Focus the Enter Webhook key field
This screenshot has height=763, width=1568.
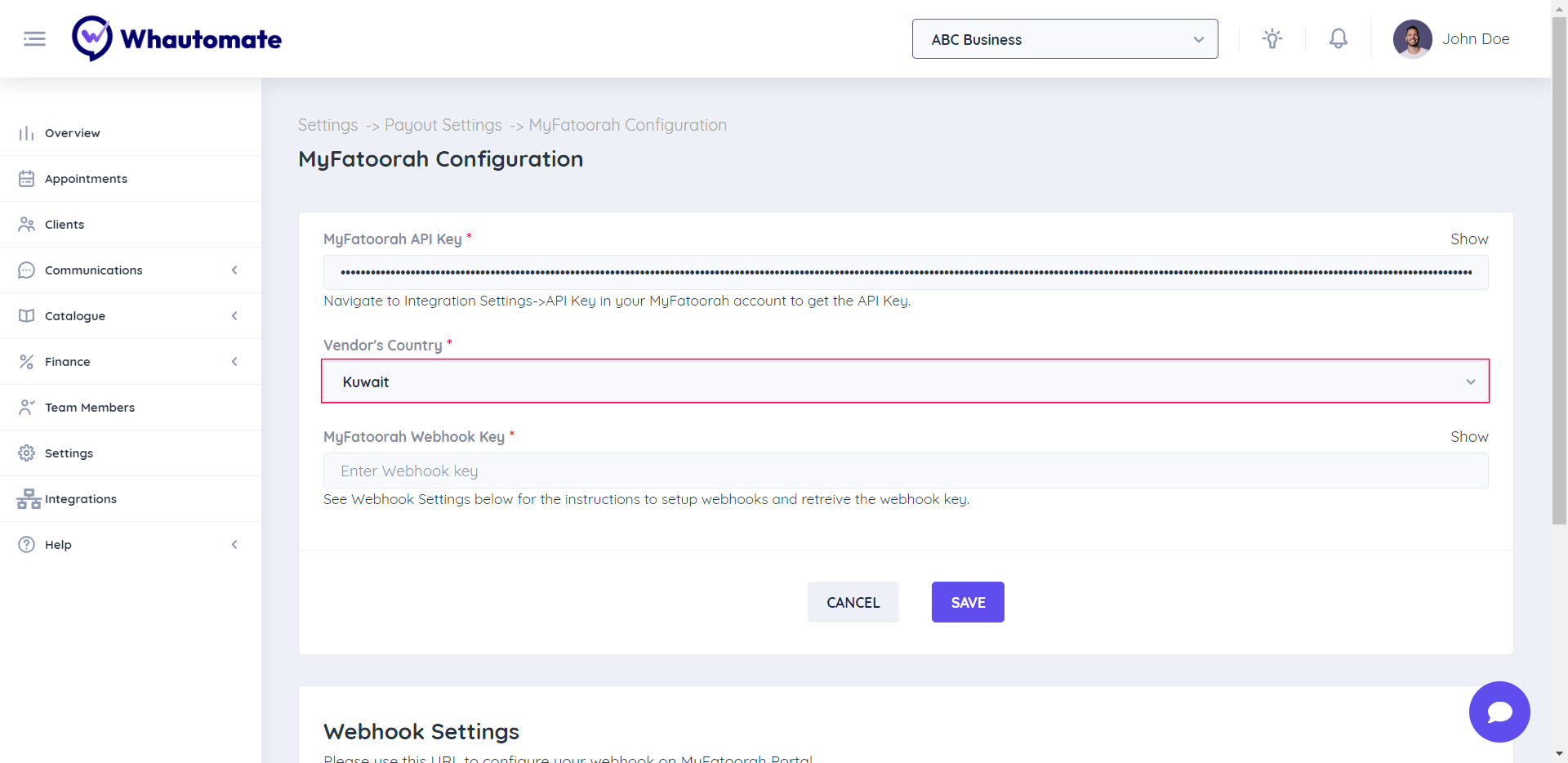(x=905, y=471)
